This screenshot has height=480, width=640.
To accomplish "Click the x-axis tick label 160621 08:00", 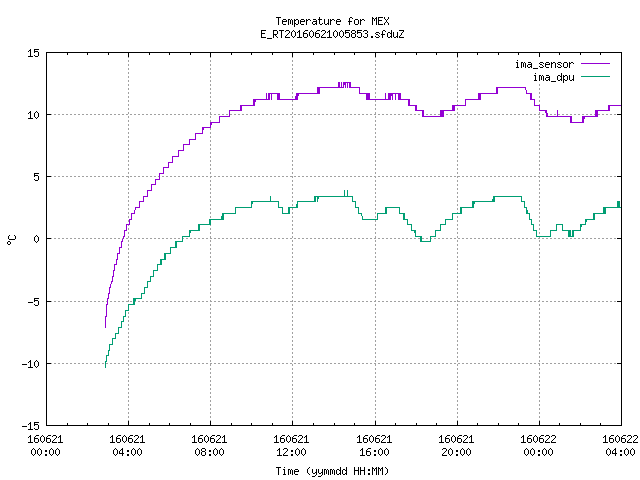I will 209,446.
